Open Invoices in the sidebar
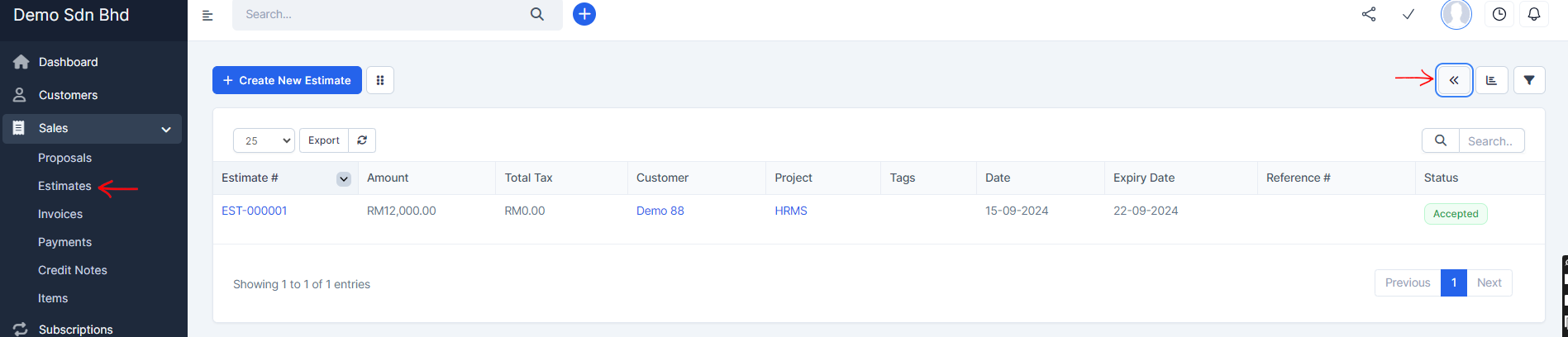This screenshot has width=1568, height=337. [x=60, y=214]
